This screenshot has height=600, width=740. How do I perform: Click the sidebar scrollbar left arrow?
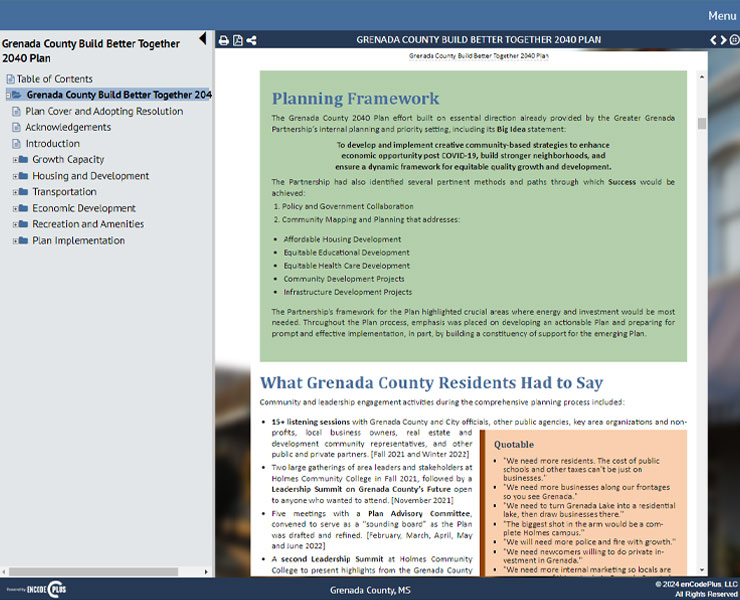point(4,572)
